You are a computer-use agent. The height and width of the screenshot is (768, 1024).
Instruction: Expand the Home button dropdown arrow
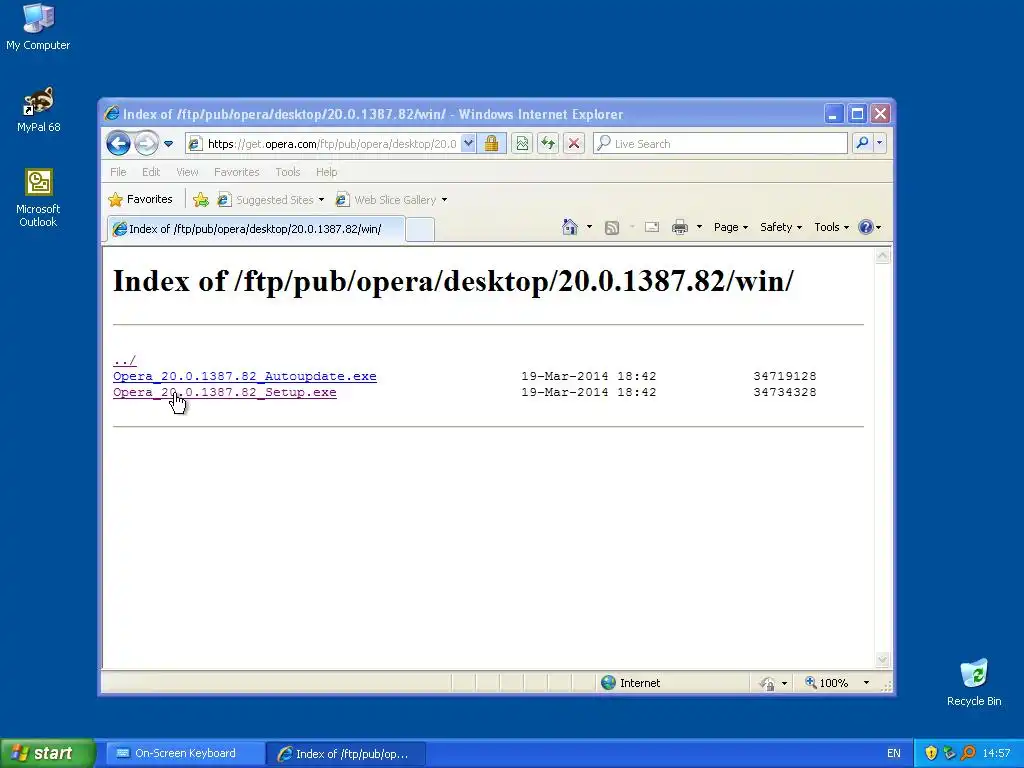[589, 227]
